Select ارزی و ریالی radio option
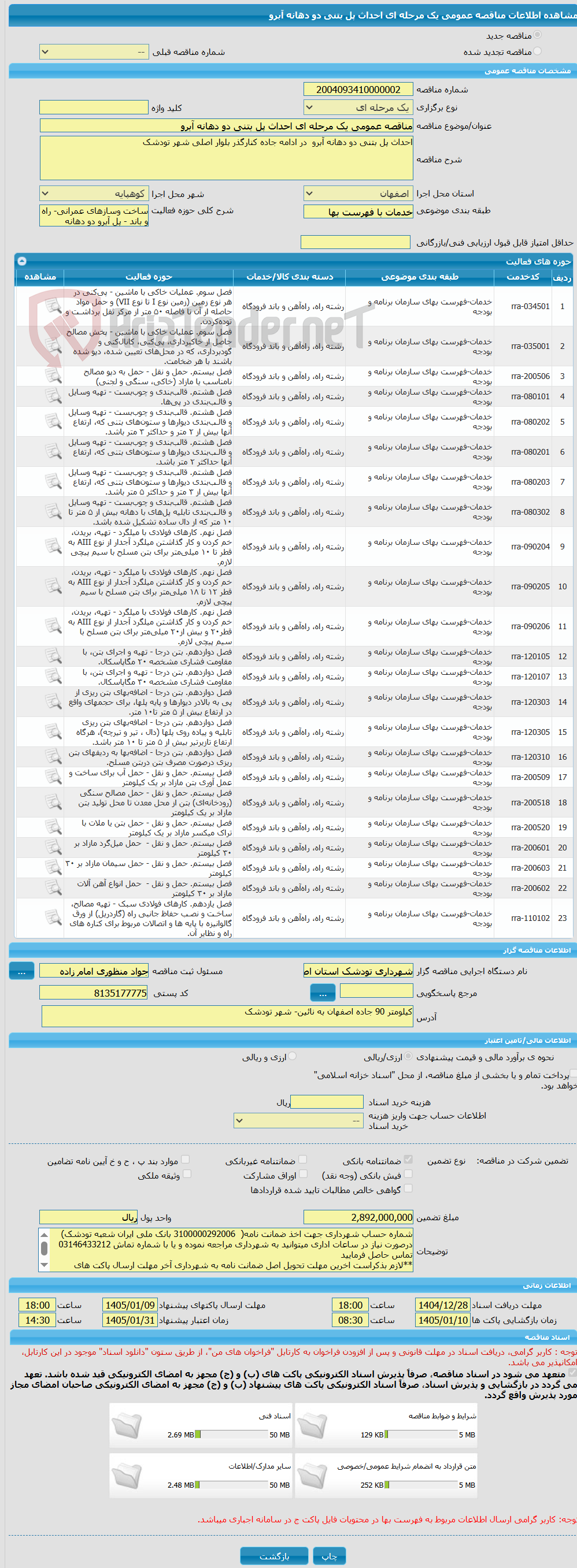 (x=293, y=1056)
